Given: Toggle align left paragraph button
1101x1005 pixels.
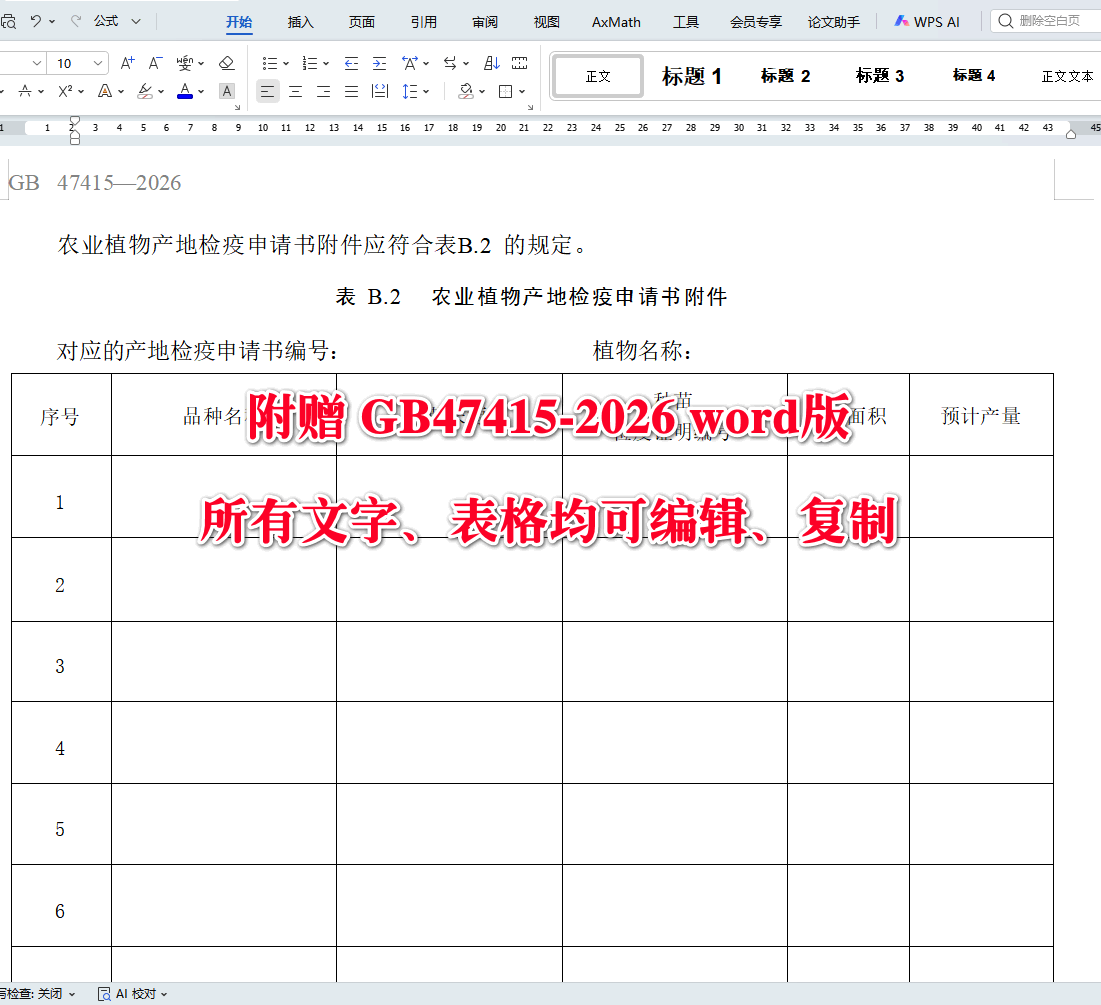Looking at the screenshot, I should tap(268, 91).
